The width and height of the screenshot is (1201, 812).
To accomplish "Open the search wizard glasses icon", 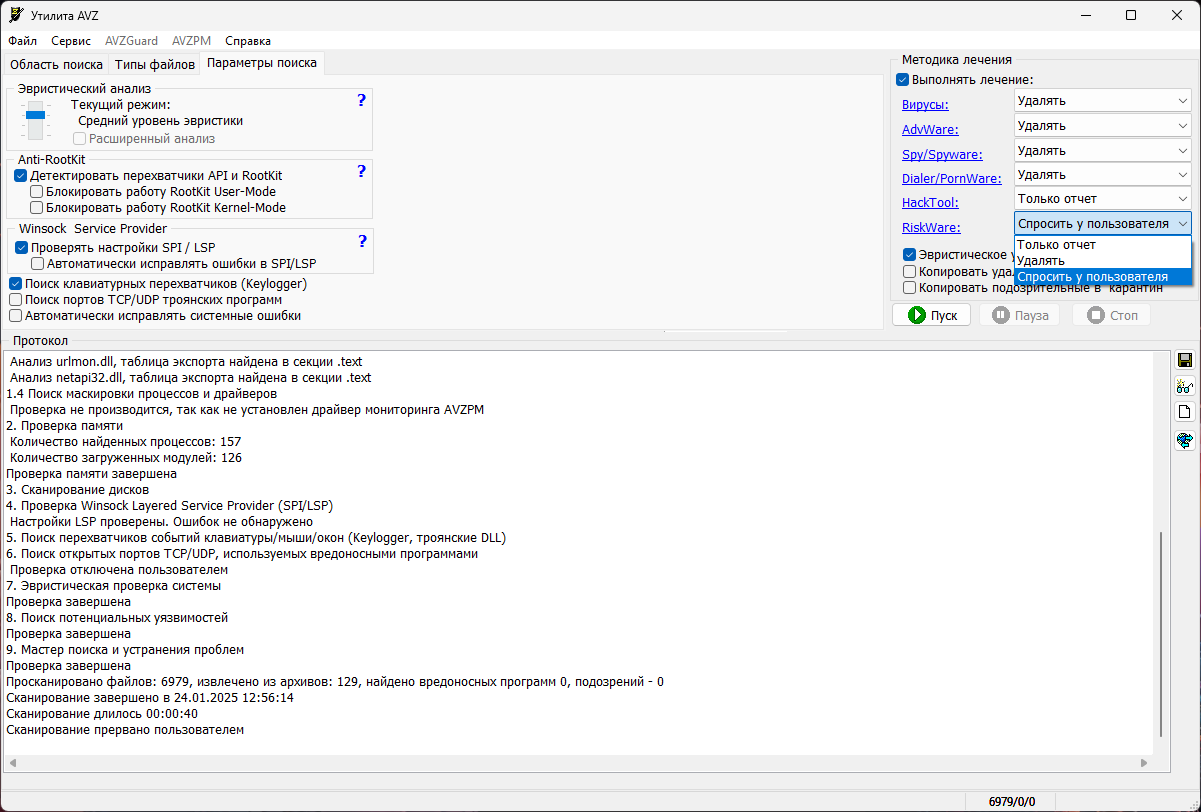I will tap(1184, 386).
